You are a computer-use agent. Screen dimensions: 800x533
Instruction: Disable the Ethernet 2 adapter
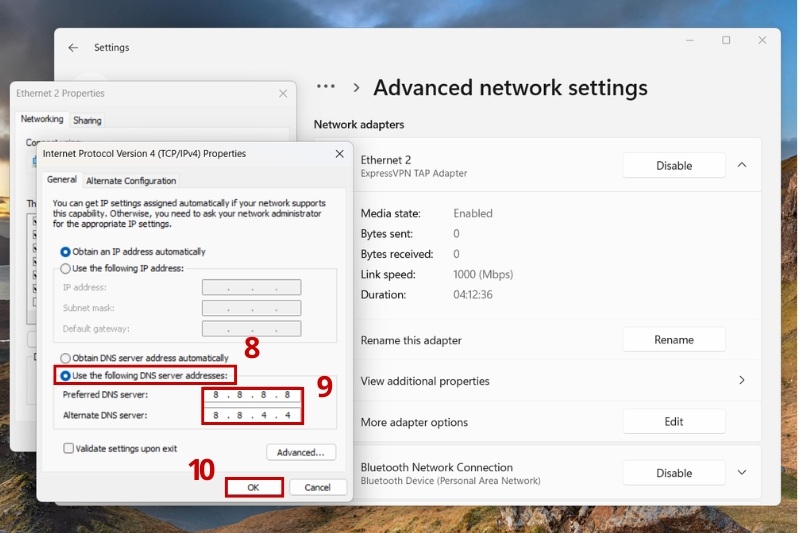click(674, 166)
